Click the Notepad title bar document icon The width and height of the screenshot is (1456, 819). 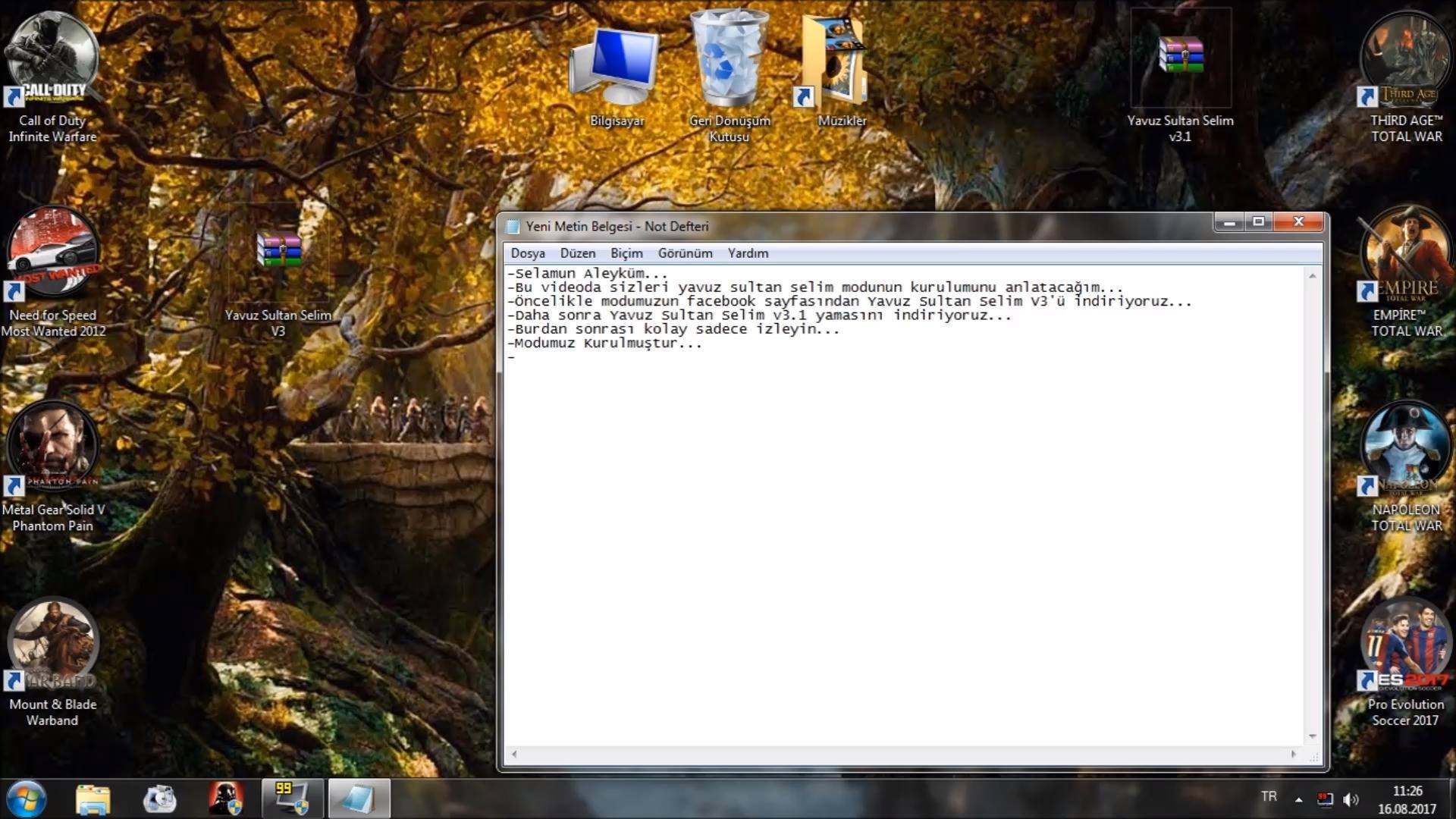pyautogui.click(x=513, y=226)
